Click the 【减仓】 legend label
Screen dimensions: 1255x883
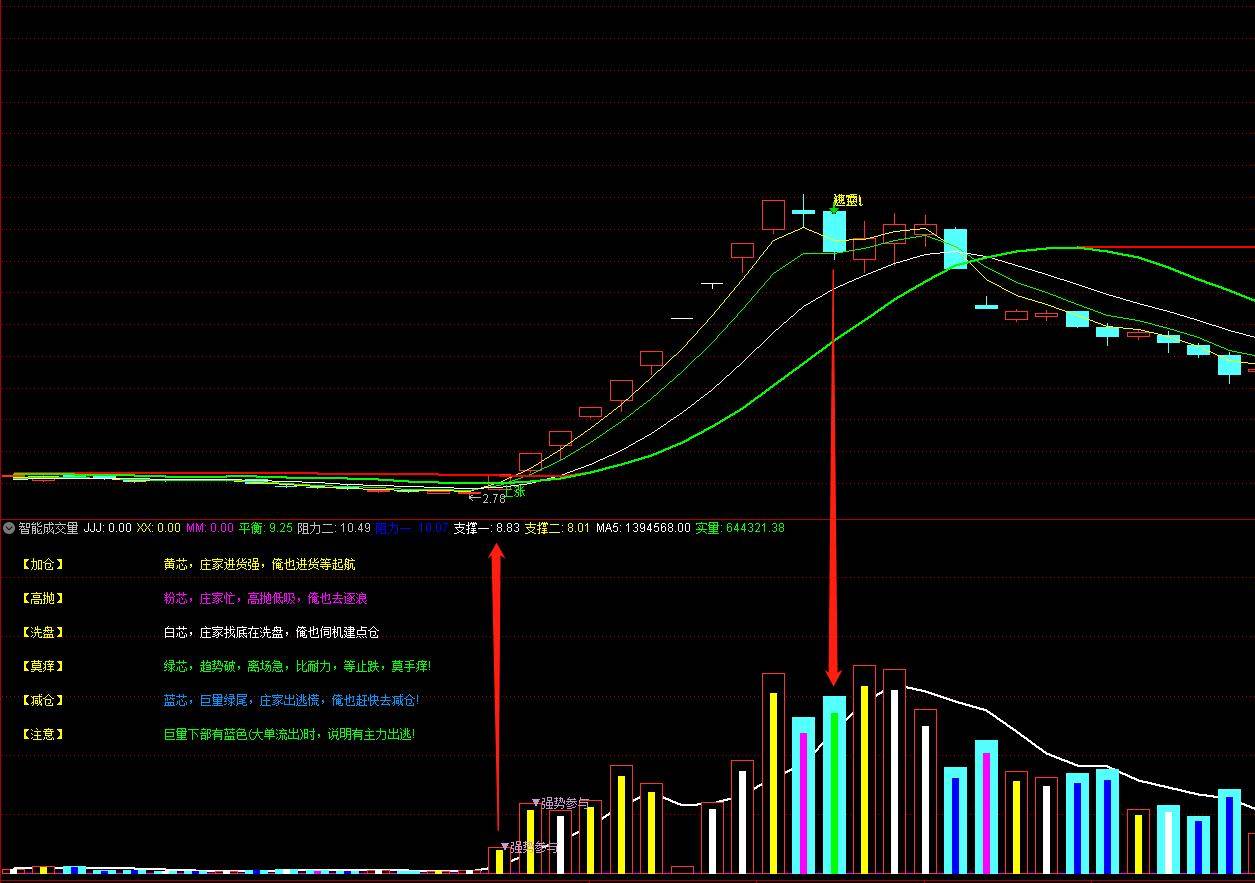point(43,700)
